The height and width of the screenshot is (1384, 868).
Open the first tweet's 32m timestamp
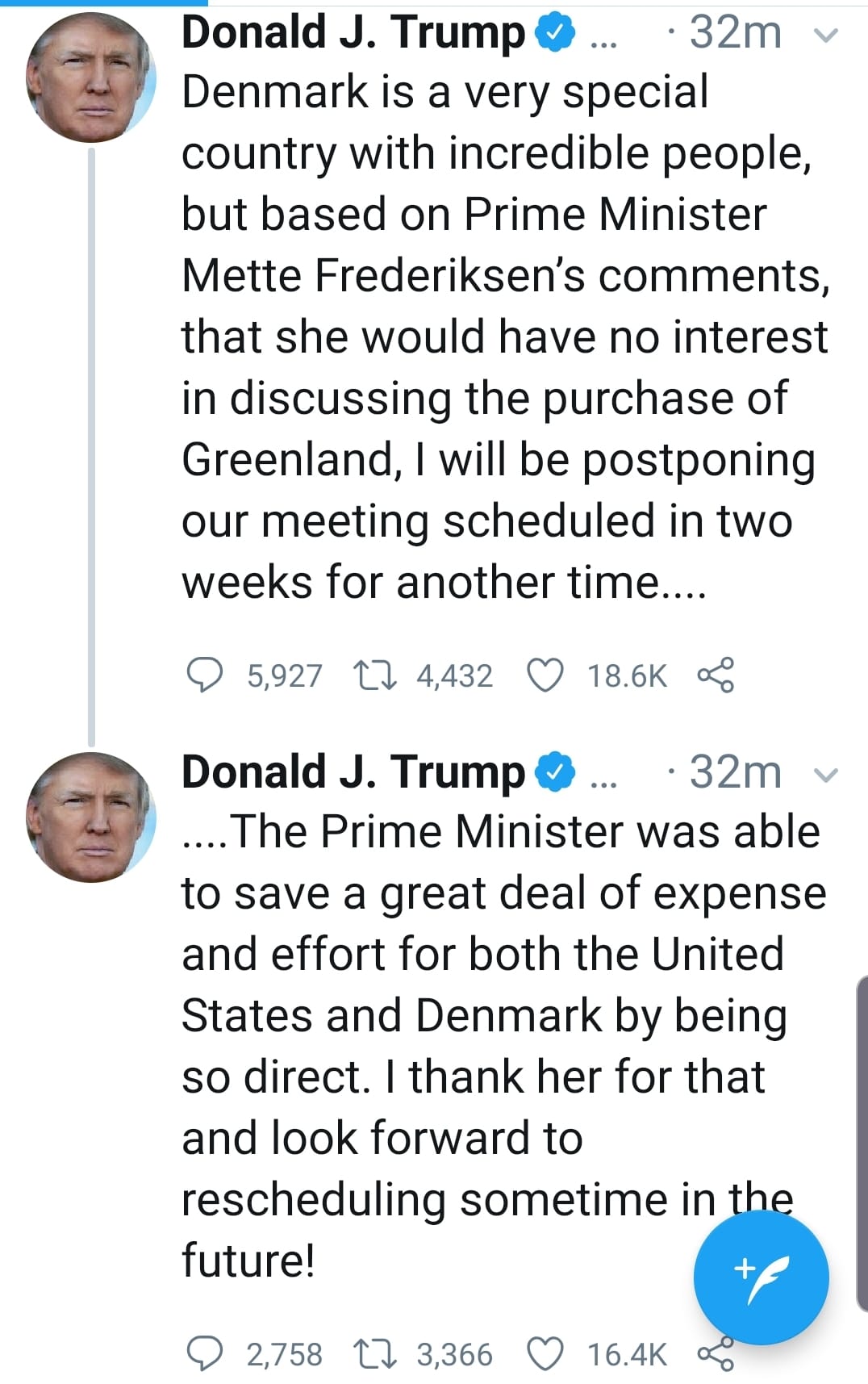point(735,34)
